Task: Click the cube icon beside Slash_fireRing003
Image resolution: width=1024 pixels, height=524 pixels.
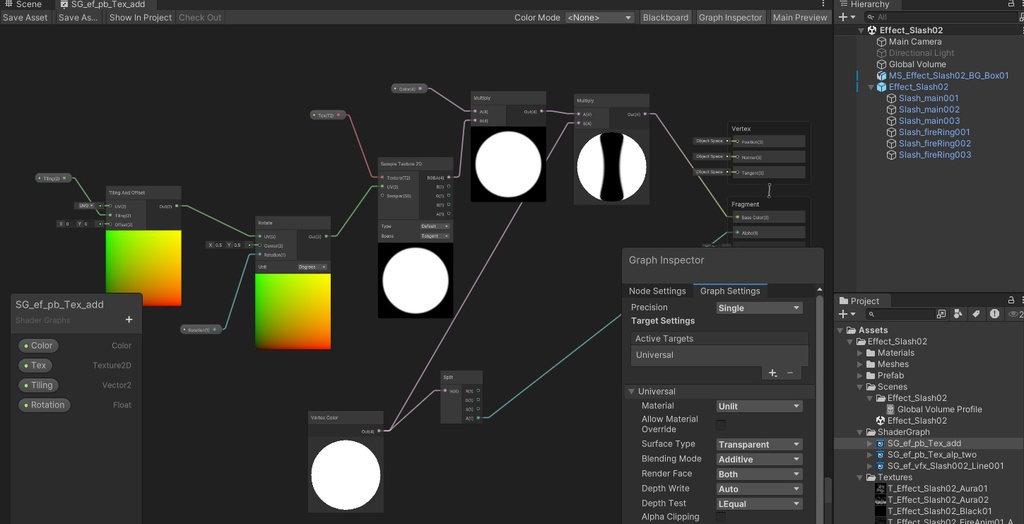Action: pyautogui.click(x=891, y=155)
